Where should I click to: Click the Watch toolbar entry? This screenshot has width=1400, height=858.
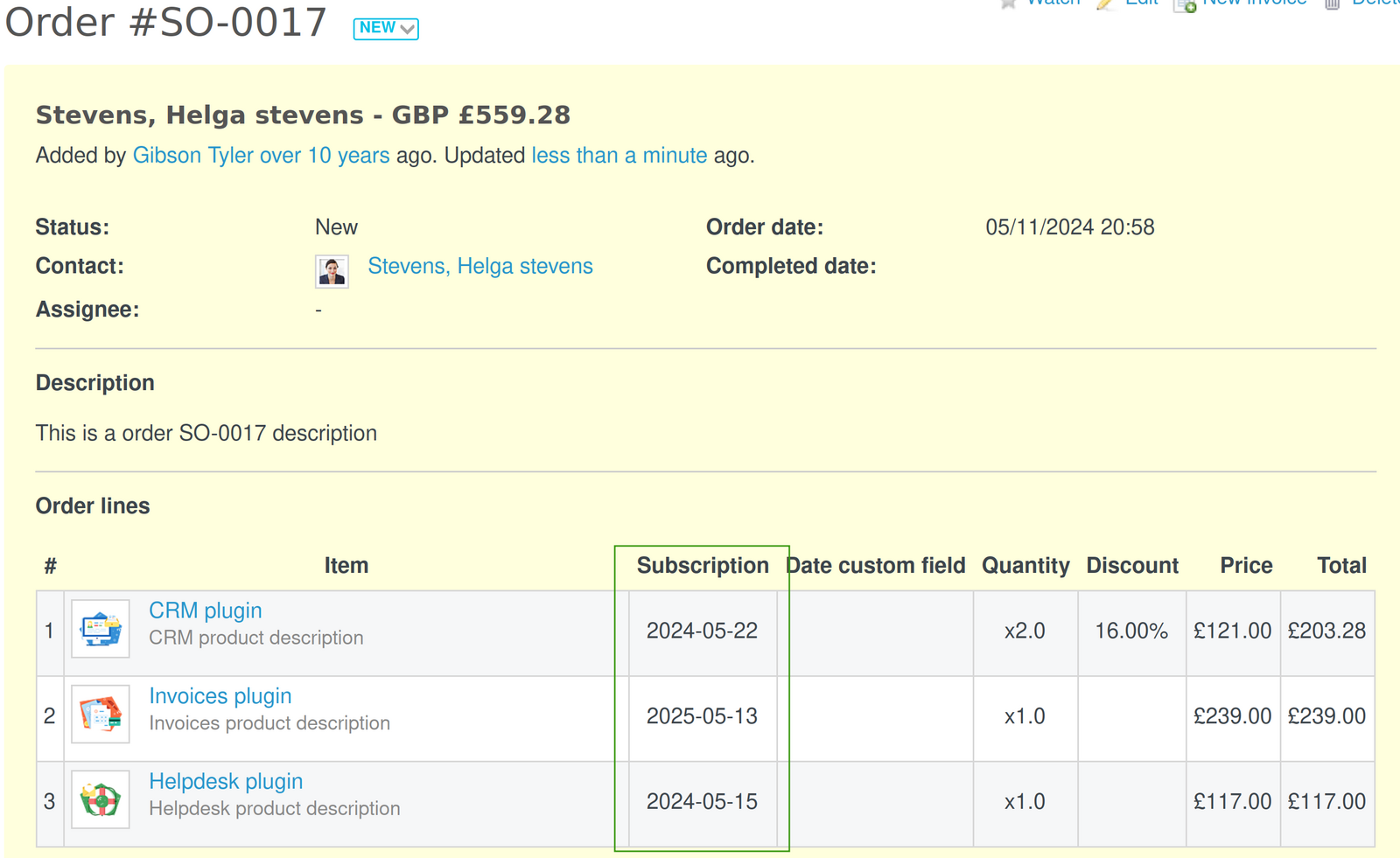(1053, 3)
